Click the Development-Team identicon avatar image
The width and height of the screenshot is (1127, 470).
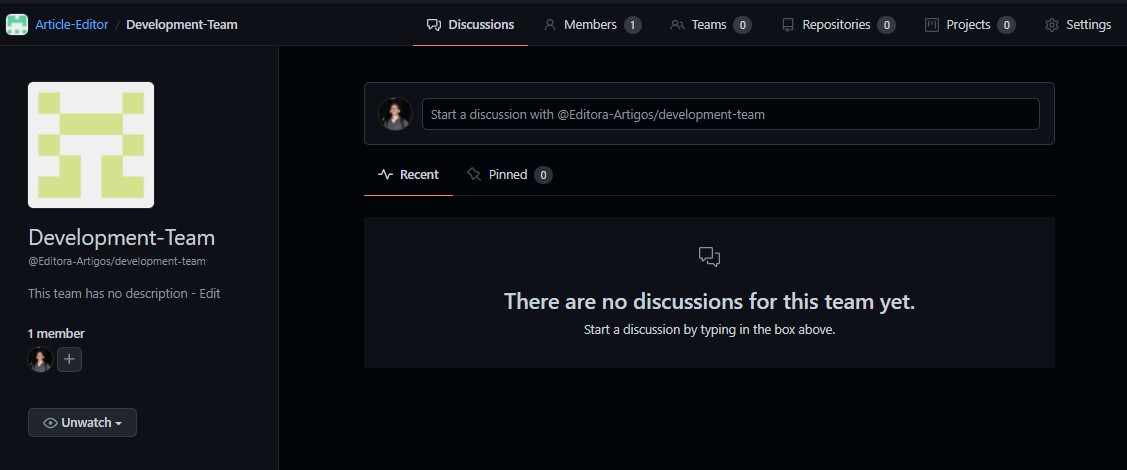click(91, 144)
